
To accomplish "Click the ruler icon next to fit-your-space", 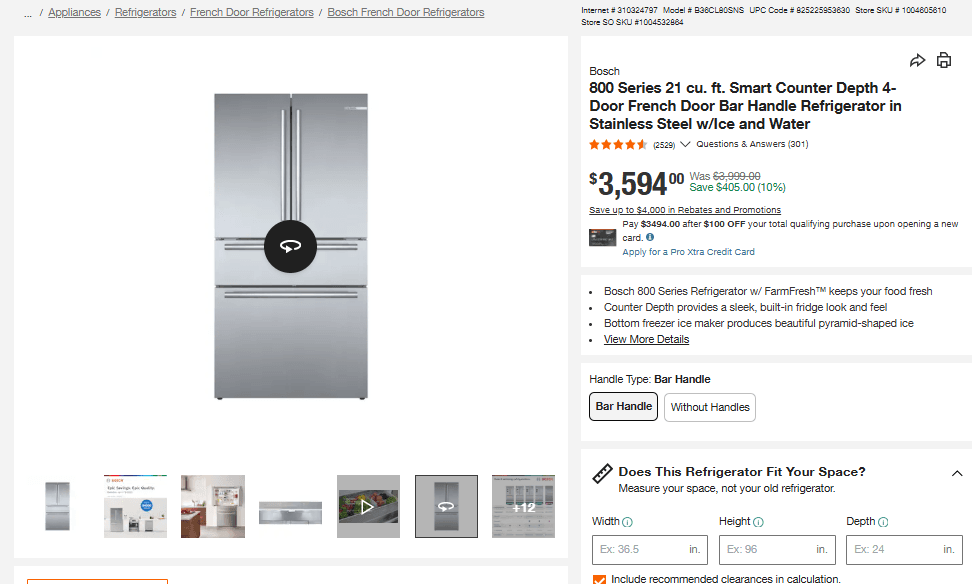I will click(601, 472).
